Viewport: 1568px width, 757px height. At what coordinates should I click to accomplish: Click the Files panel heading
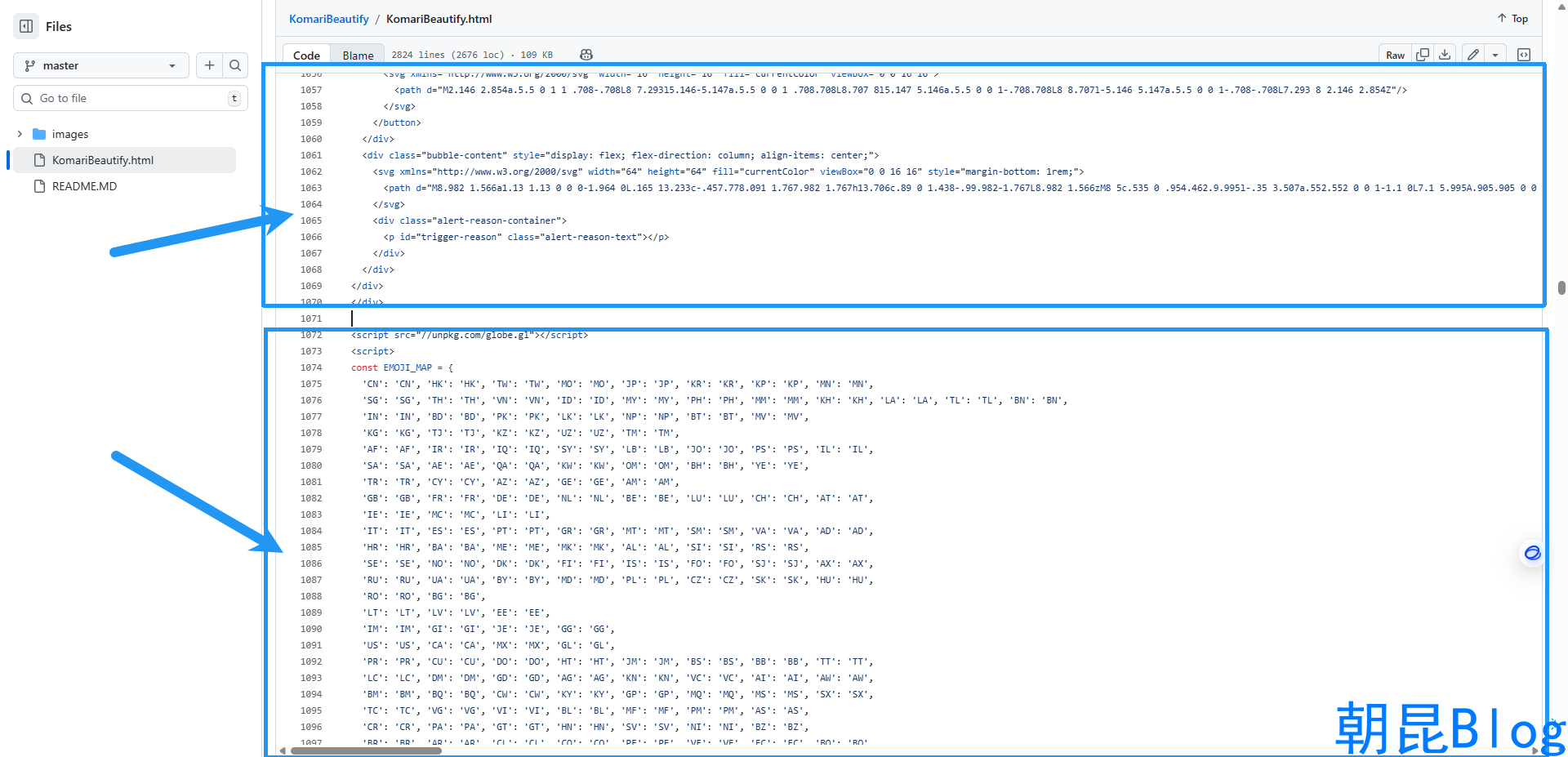pos(59,26)
